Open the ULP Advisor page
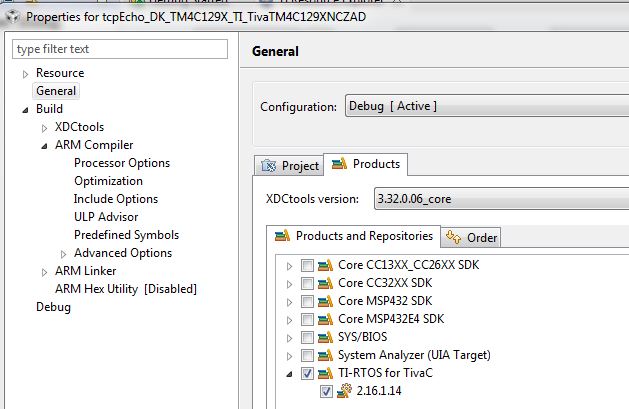Screen dimensions: 629x409 click(x=106, y=217)
